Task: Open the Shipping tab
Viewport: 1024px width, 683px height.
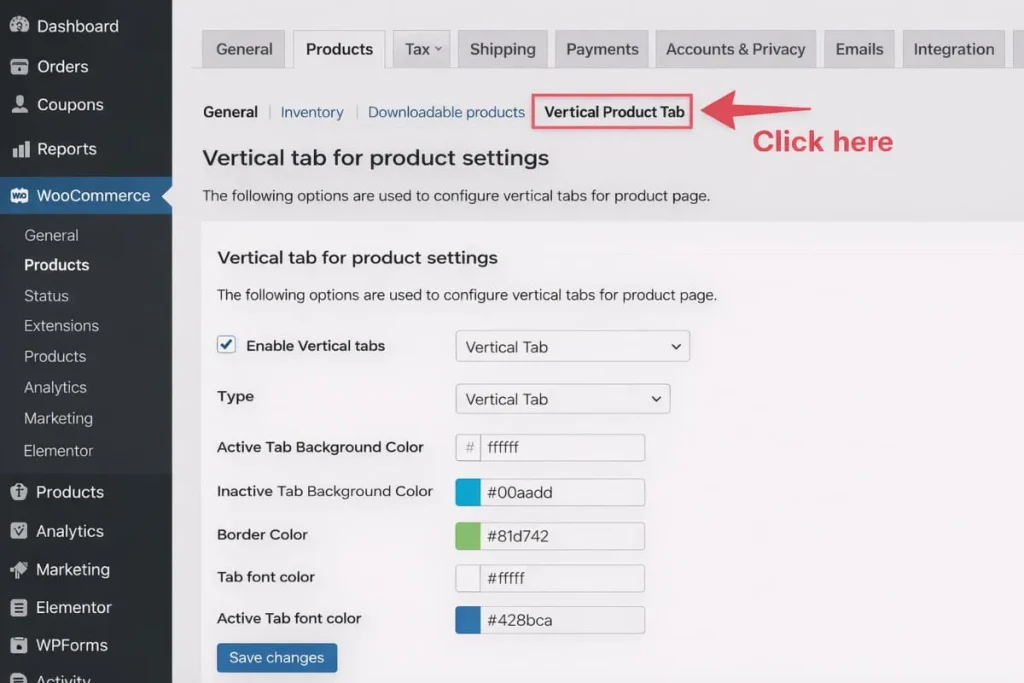Action: tap(502, 49)
